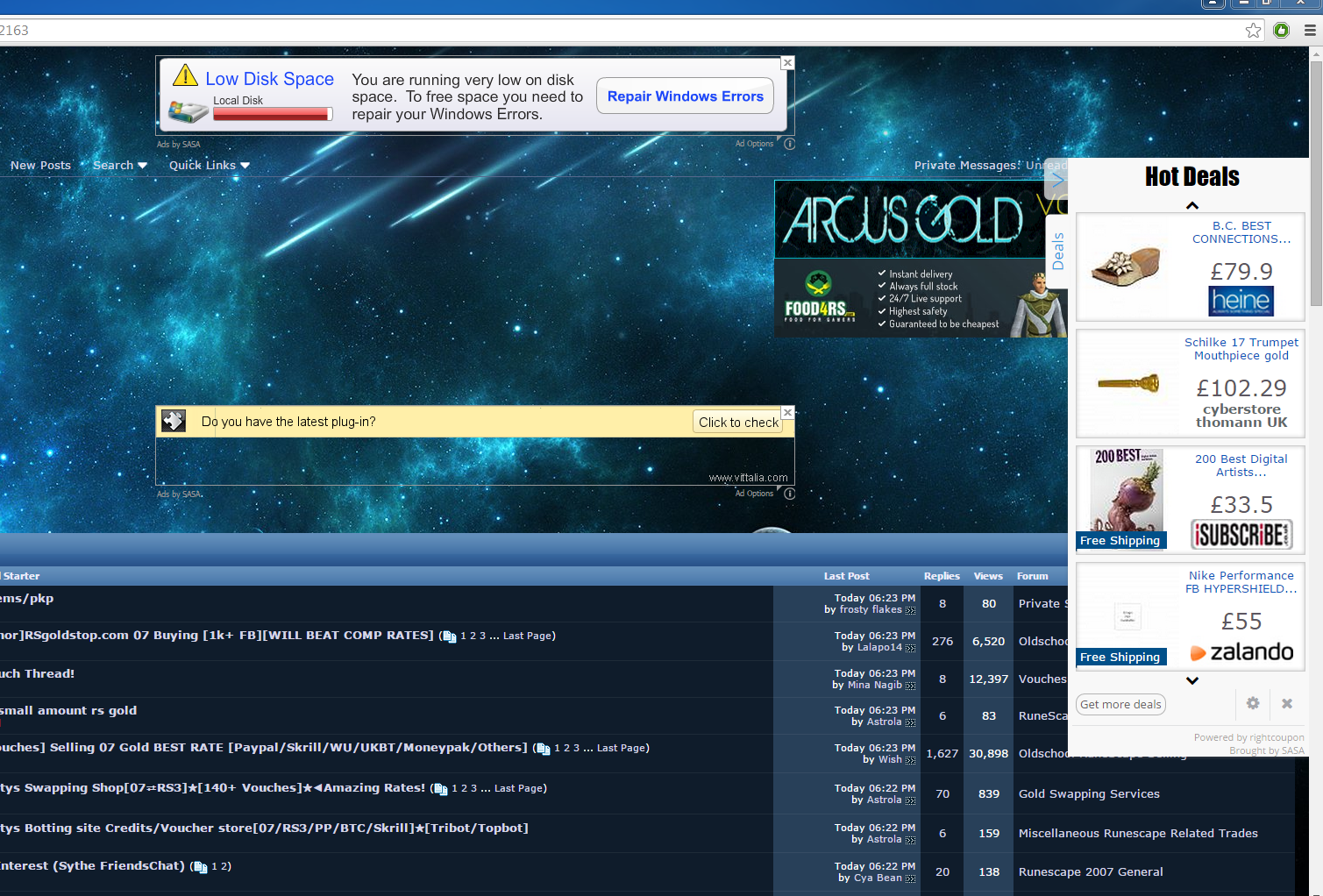Open info icon beside the plug-in Ad Options

[x=789, y=494]
